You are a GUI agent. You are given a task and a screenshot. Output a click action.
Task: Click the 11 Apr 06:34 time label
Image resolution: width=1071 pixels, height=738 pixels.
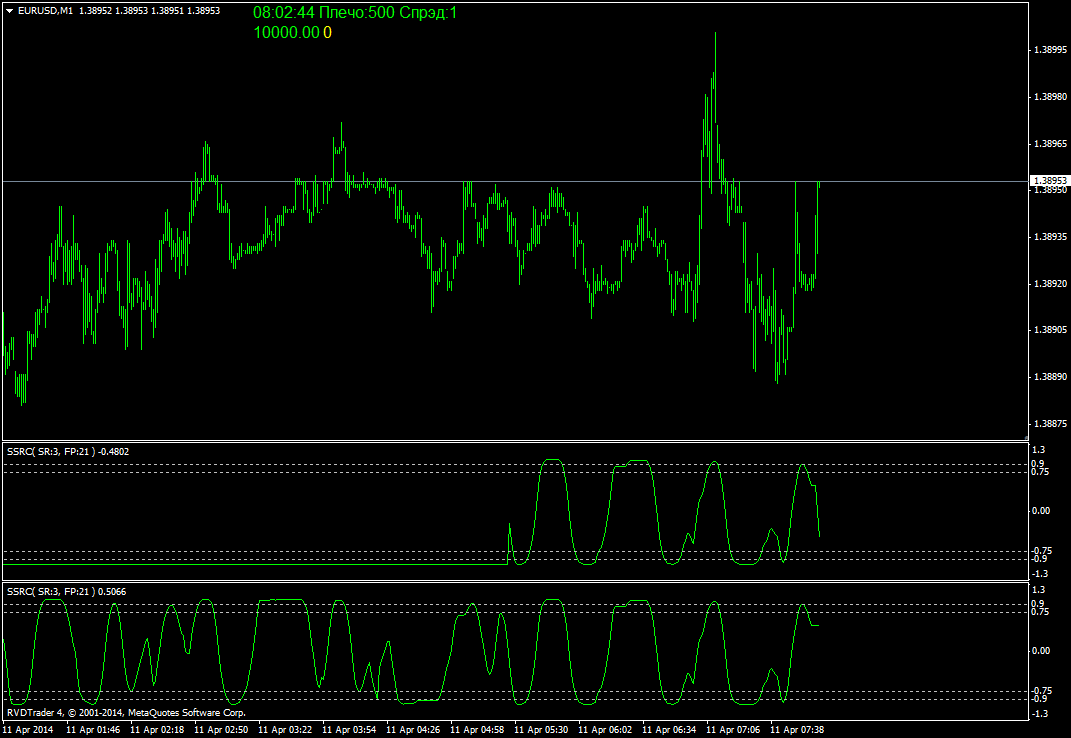(669, 730)
